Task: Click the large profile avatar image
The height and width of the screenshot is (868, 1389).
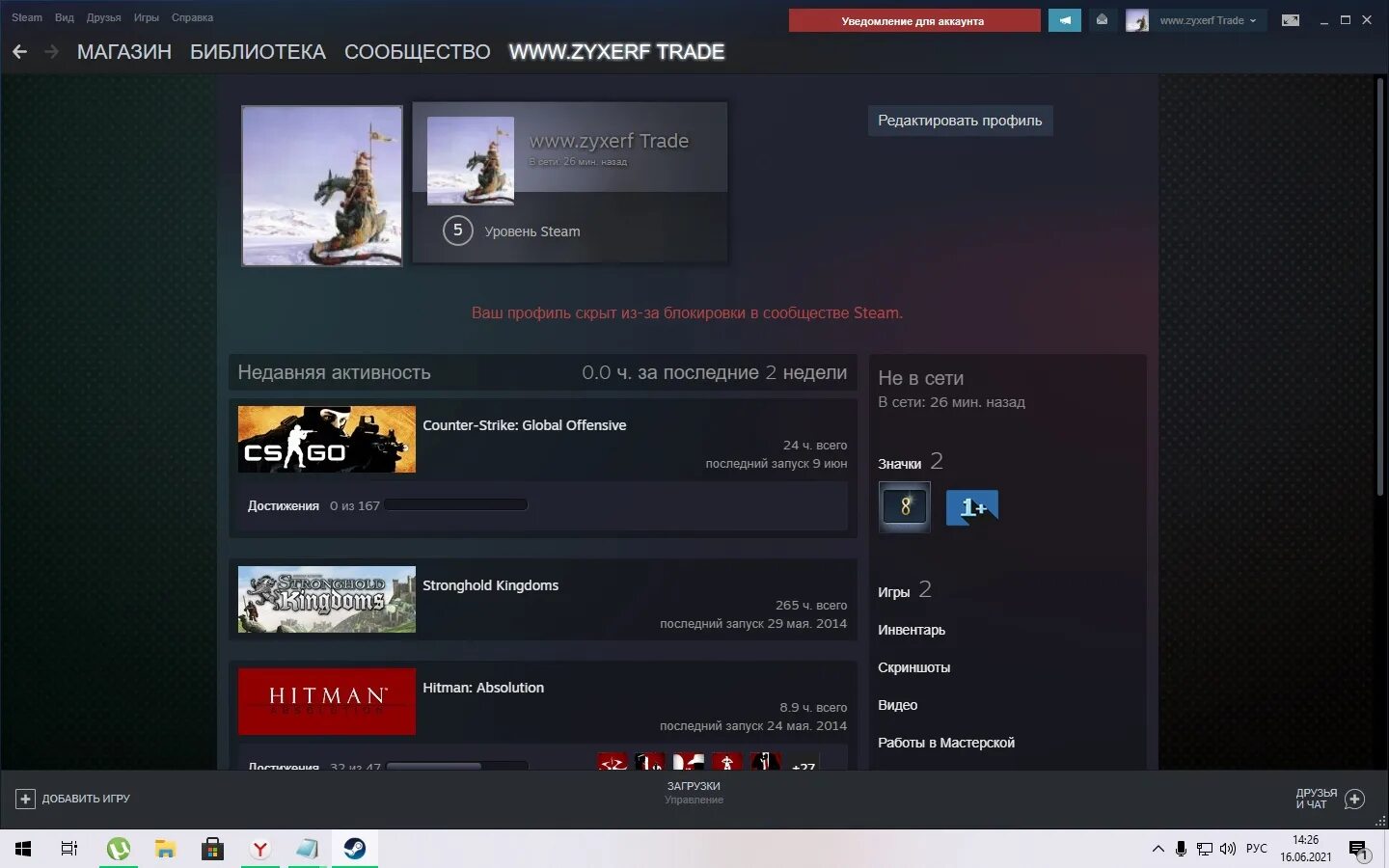Action: click(x=322, y=186)
